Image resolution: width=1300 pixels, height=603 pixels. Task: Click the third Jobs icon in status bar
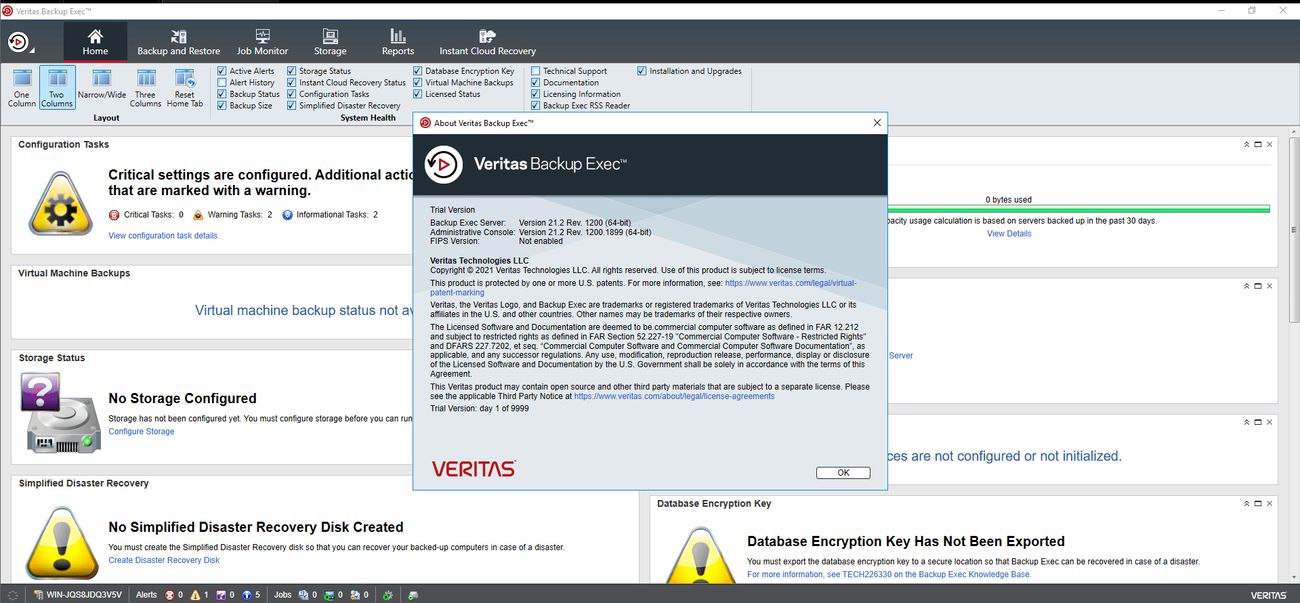click(355, 595)
